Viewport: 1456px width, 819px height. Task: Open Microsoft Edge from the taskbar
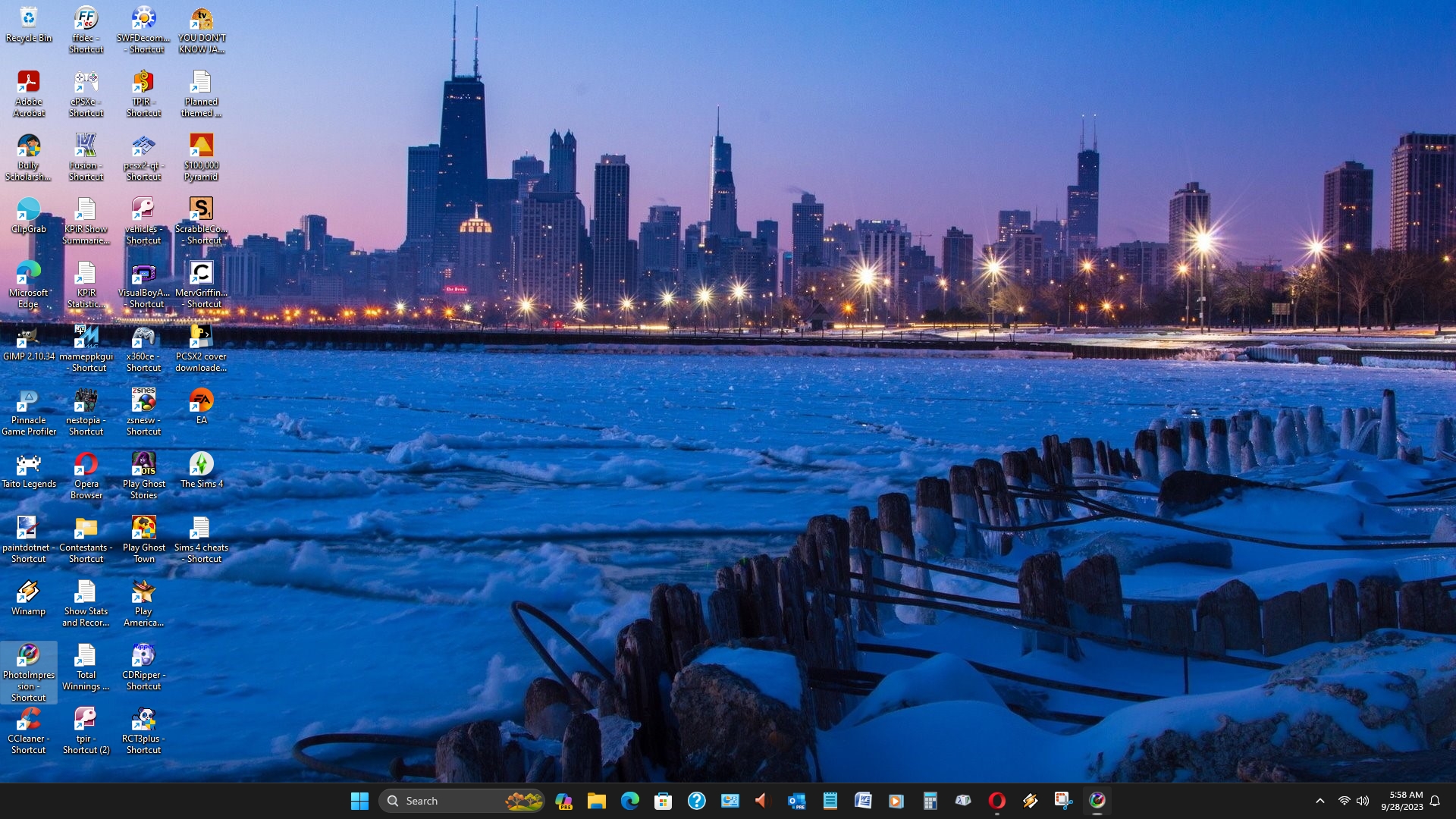coord(630,801)
